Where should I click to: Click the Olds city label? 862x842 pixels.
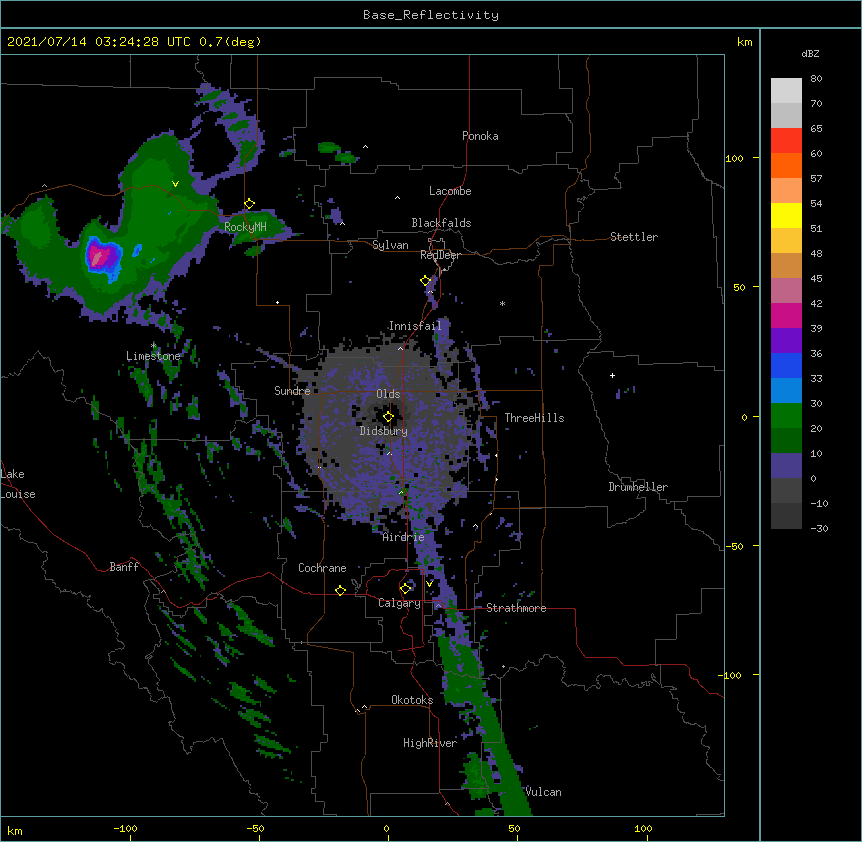point(388,394)
